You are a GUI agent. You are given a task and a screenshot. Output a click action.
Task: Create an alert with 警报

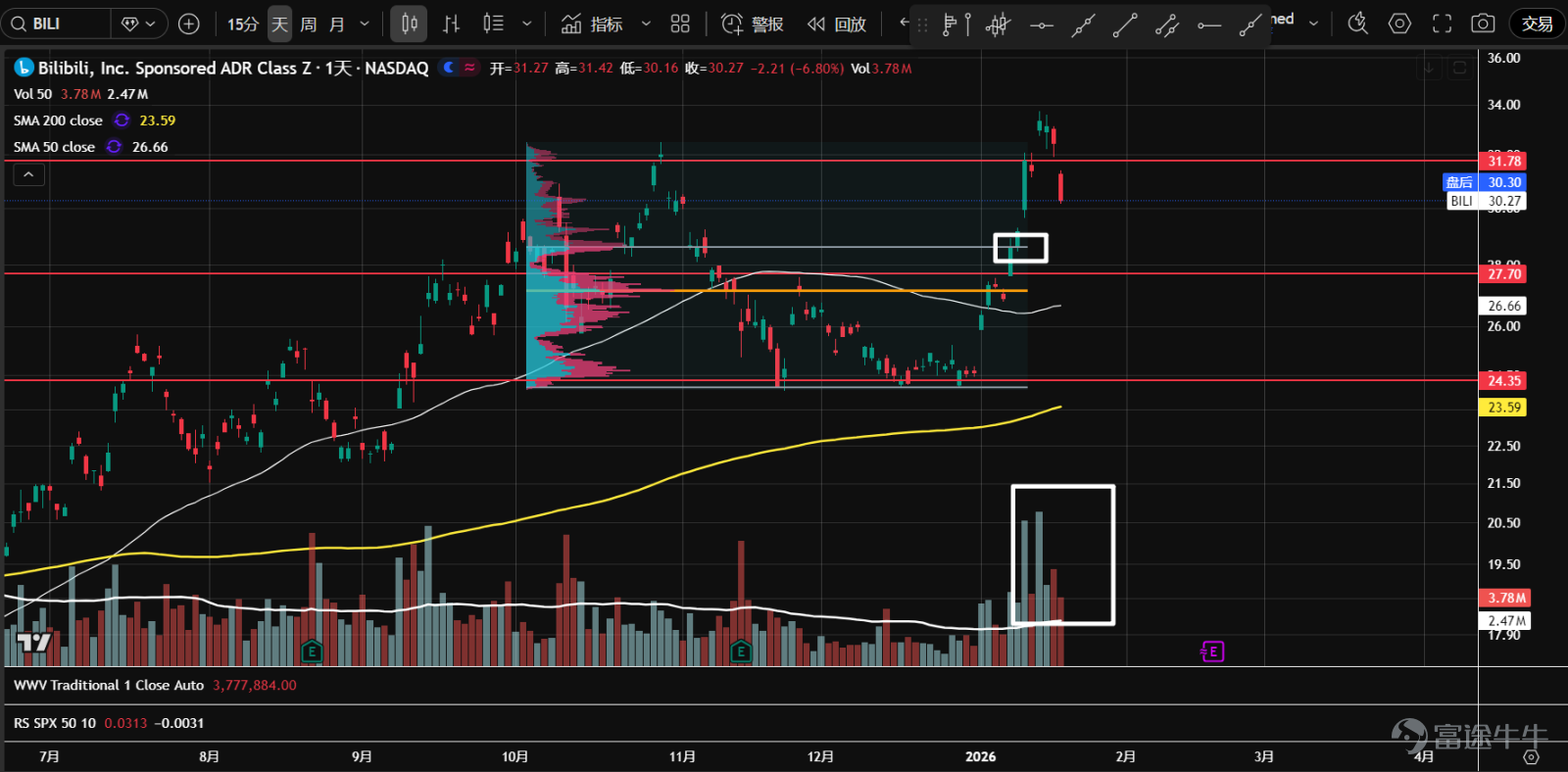(752, 24)
